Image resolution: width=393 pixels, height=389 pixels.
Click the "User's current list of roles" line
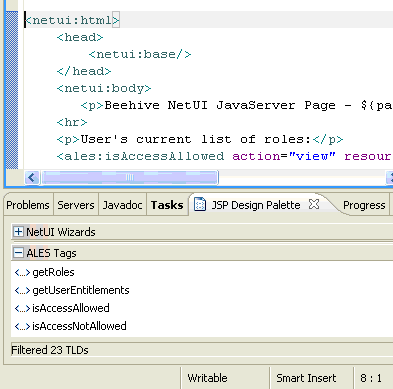click(200, 139)
